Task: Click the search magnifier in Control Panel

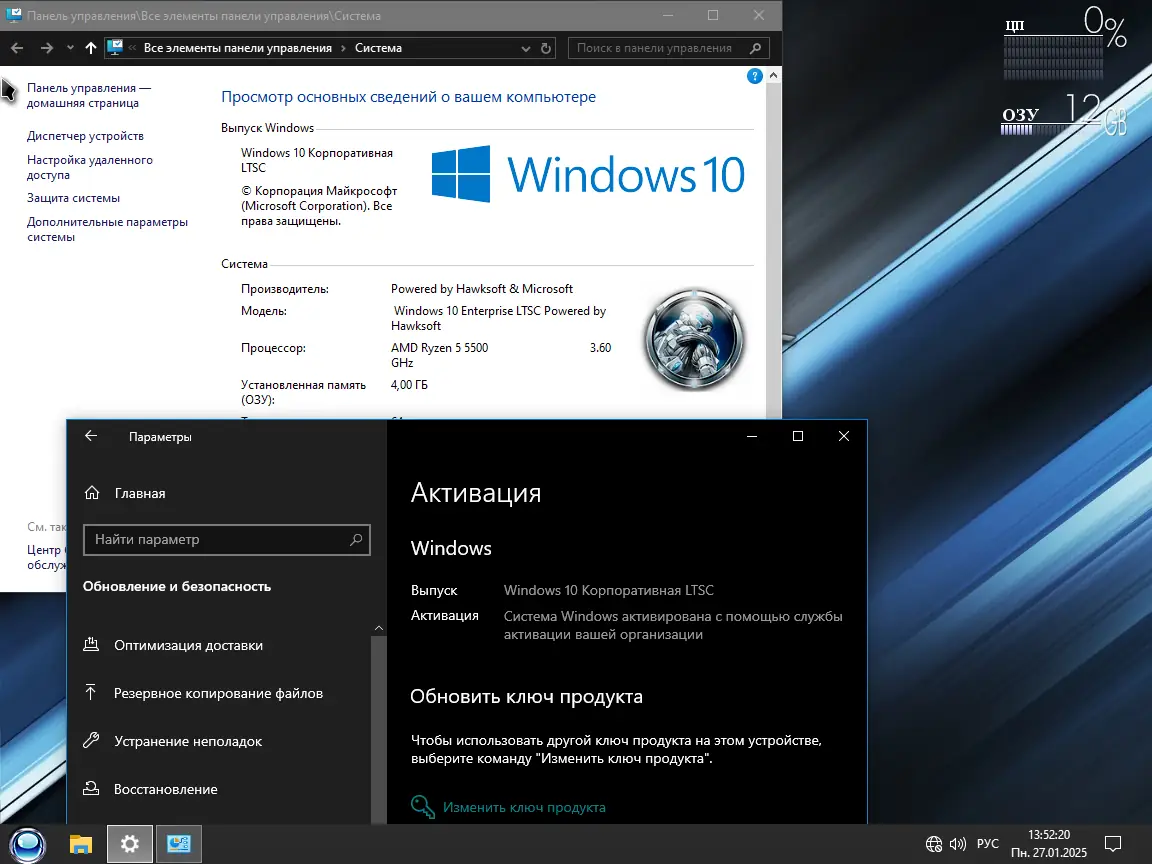Action: coord(755,48)
